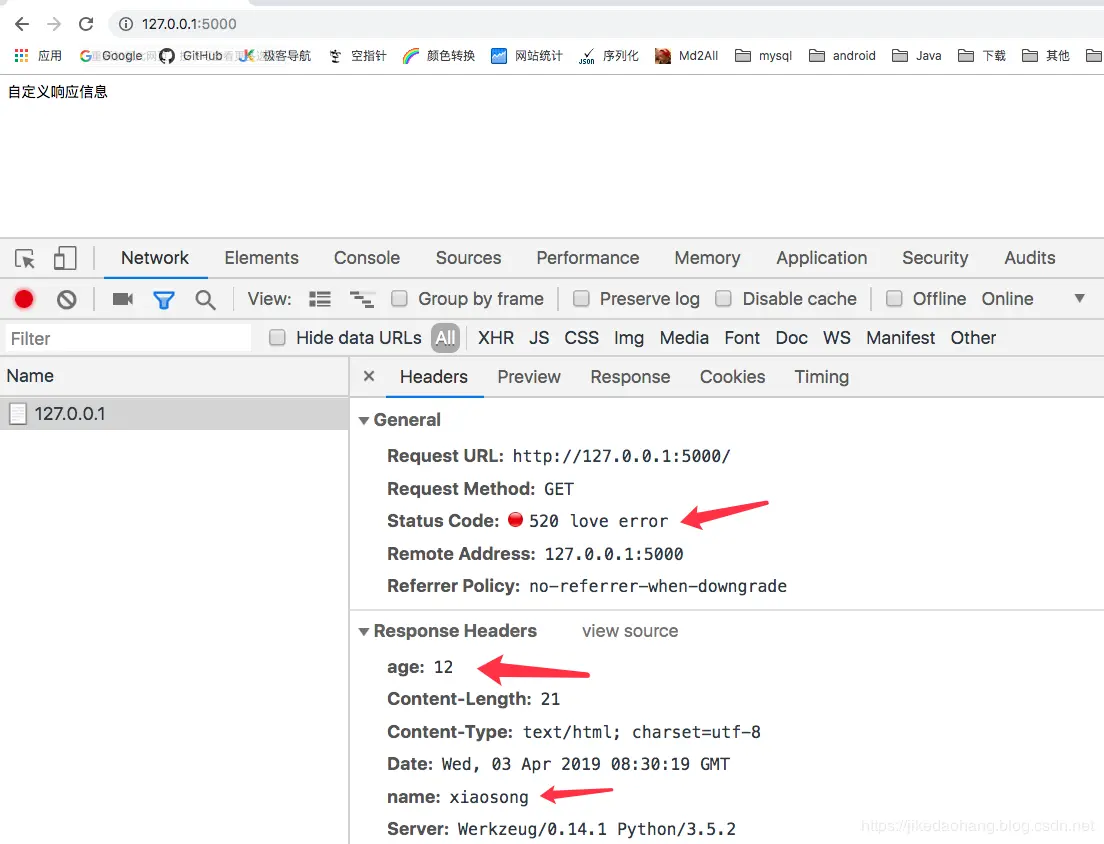Go back with the browser back arrow
Screen dimensions: 1104x844
click(x=22, y=24)
